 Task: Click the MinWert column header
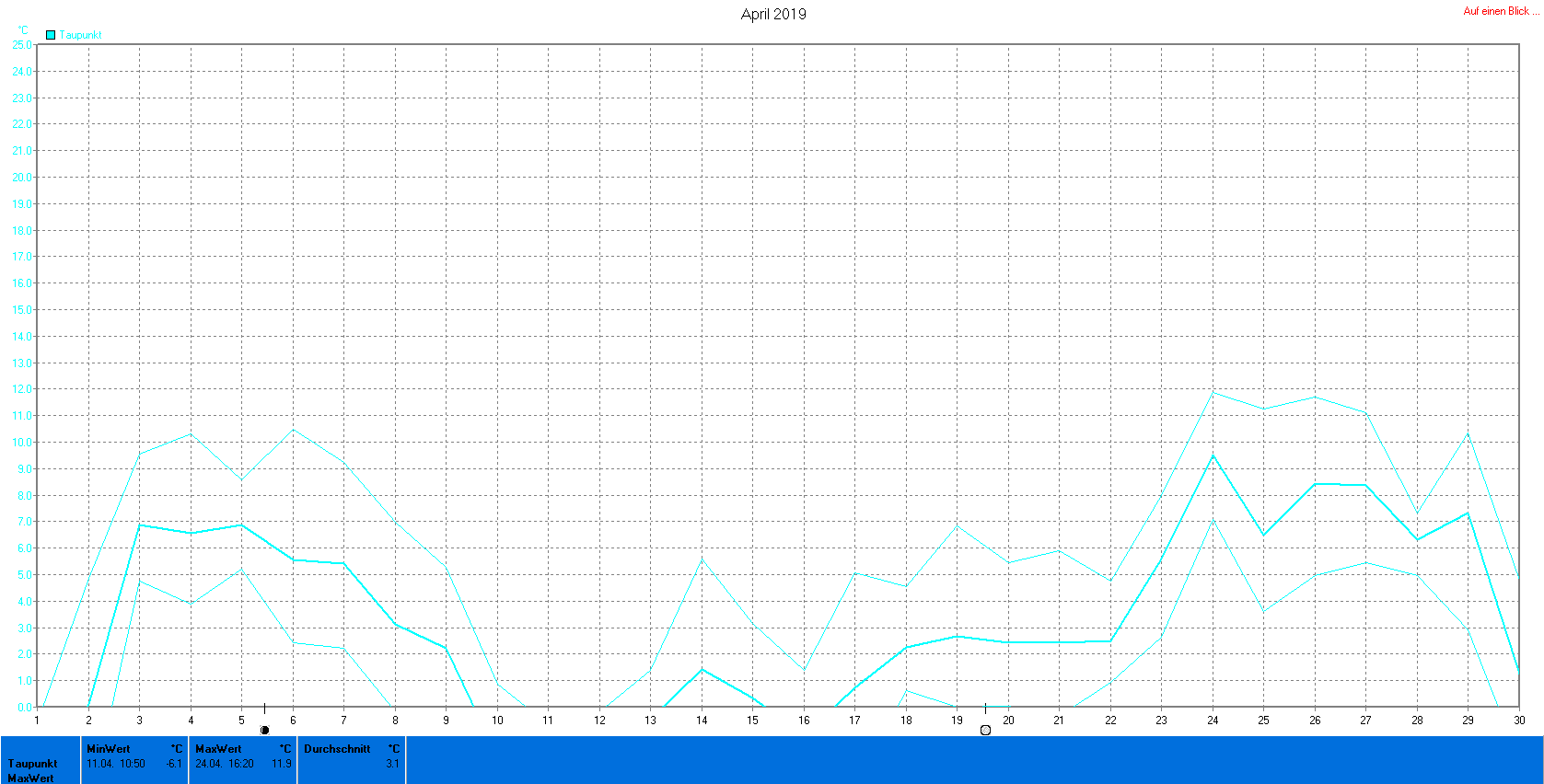coord(109,749)
